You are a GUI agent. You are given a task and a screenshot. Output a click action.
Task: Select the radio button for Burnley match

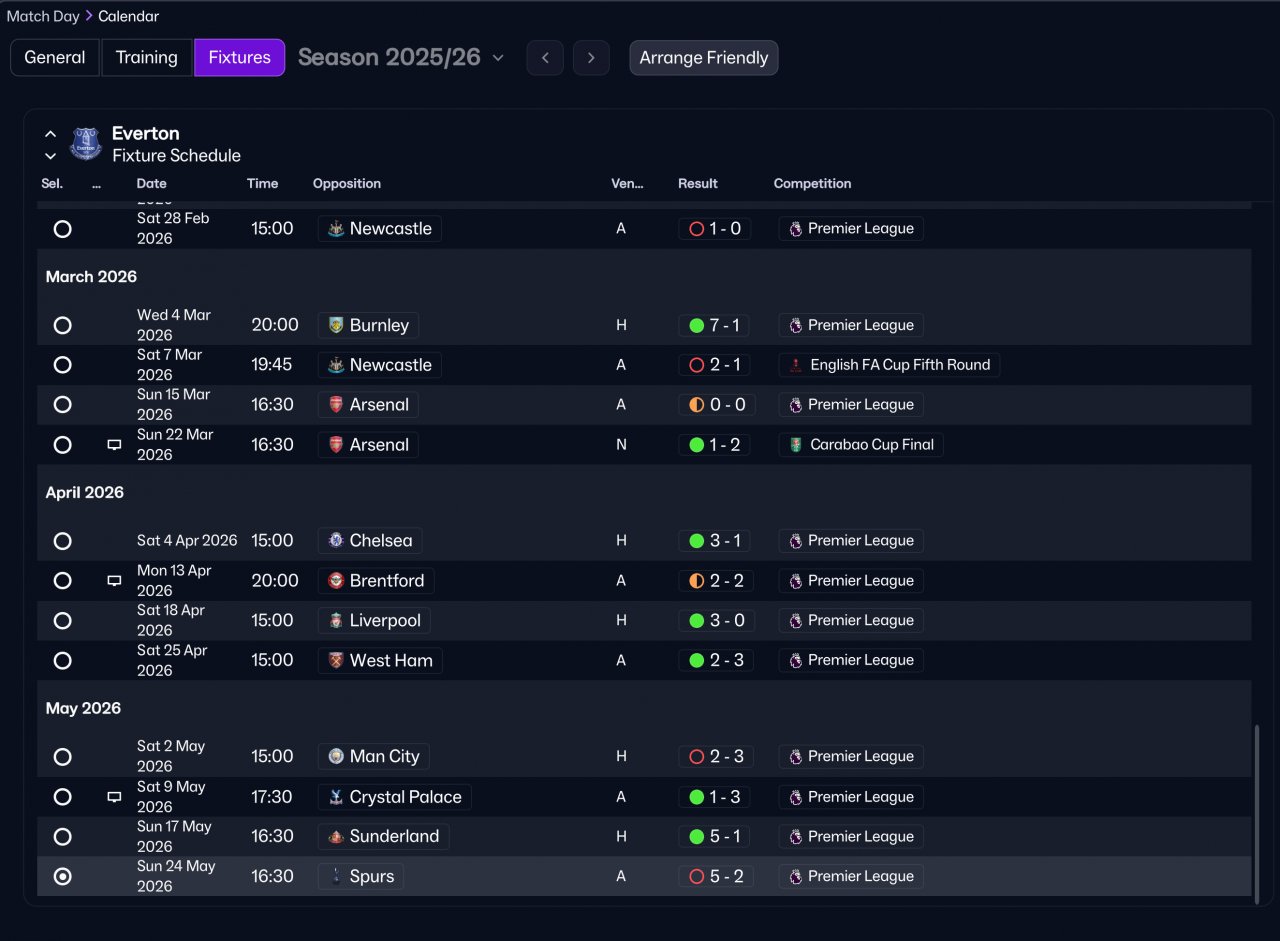tap(62, 325)
